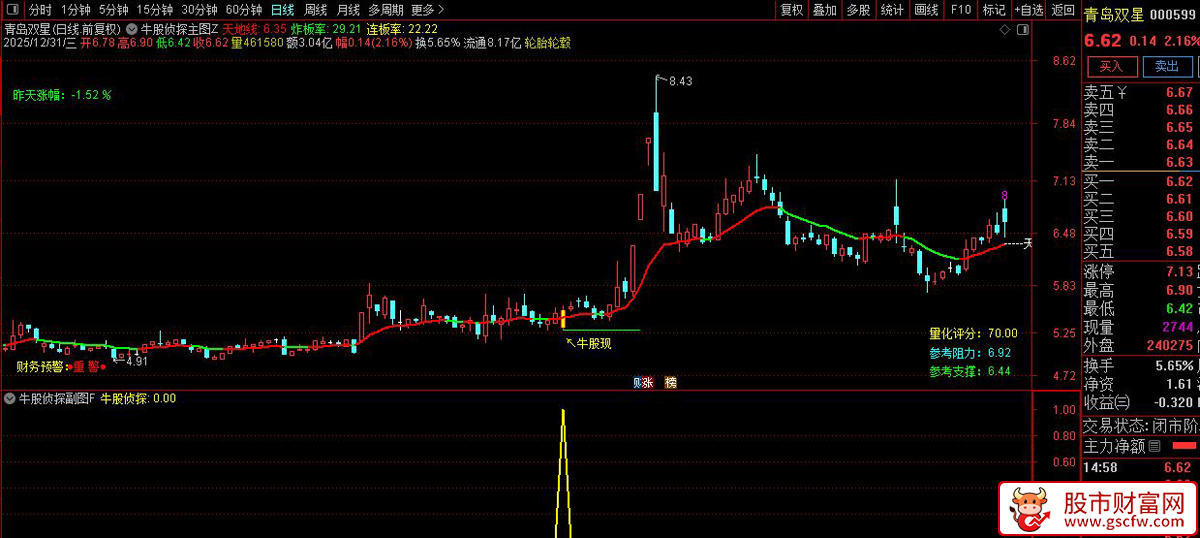Click the 最高 value 6.90
The height and width of the screenshot is (538, 1200).
point(1179,290)
